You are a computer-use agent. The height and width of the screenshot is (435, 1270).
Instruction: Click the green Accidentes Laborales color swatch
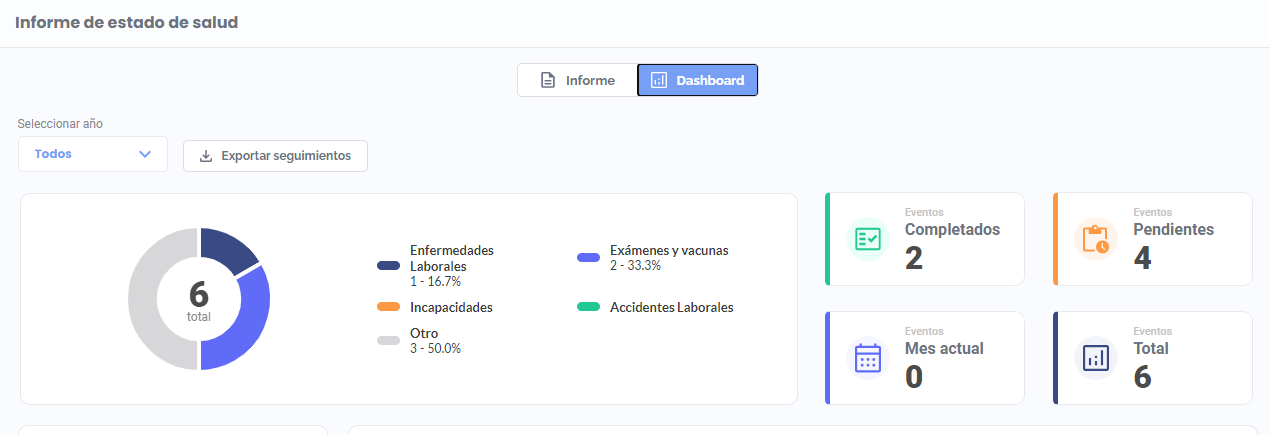tap(588, 308)
